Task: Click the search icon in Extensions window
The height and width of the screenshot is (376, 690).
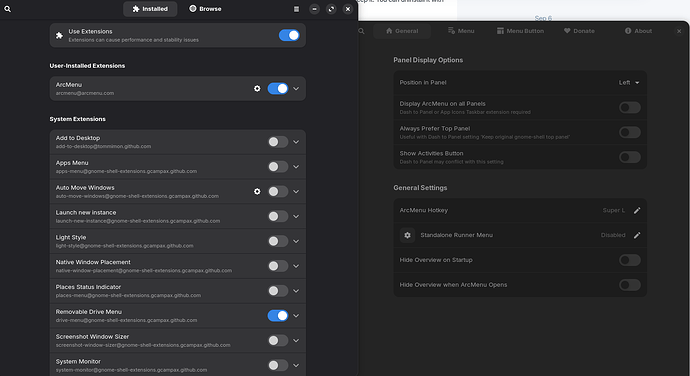Action: pos(7,9)
